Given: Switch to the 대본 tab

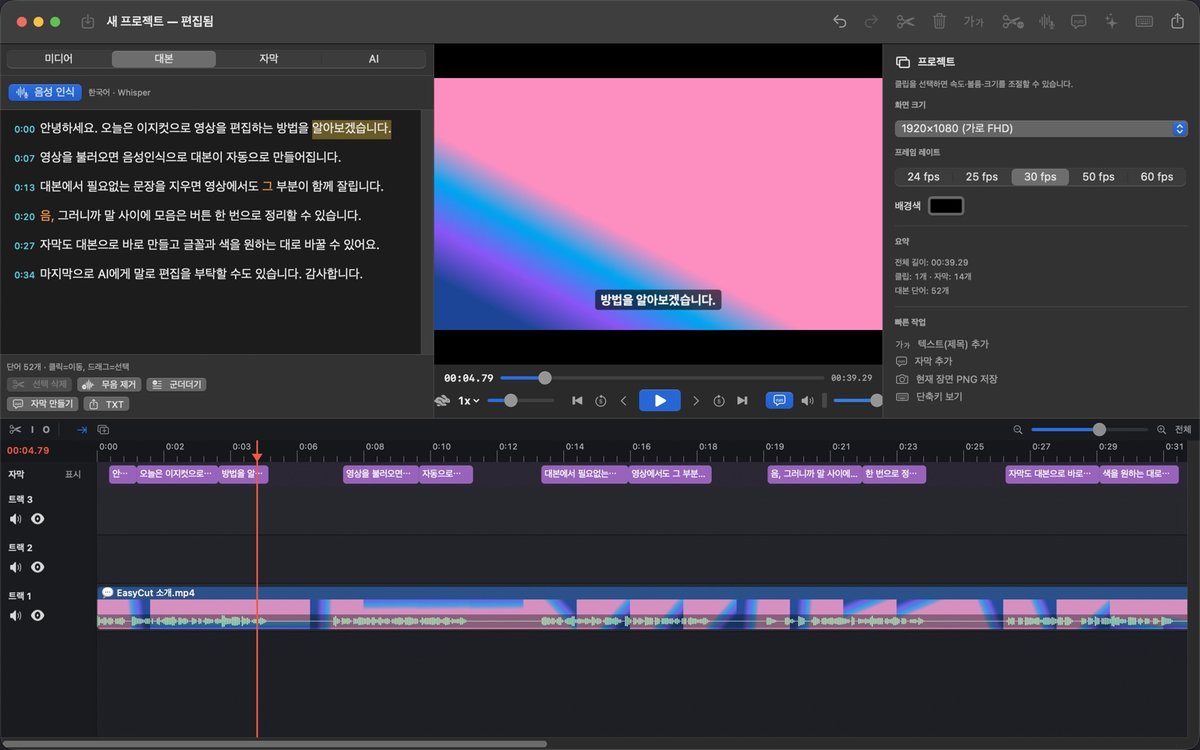Looking at the screenshot, I should click(x=164, y=59).
